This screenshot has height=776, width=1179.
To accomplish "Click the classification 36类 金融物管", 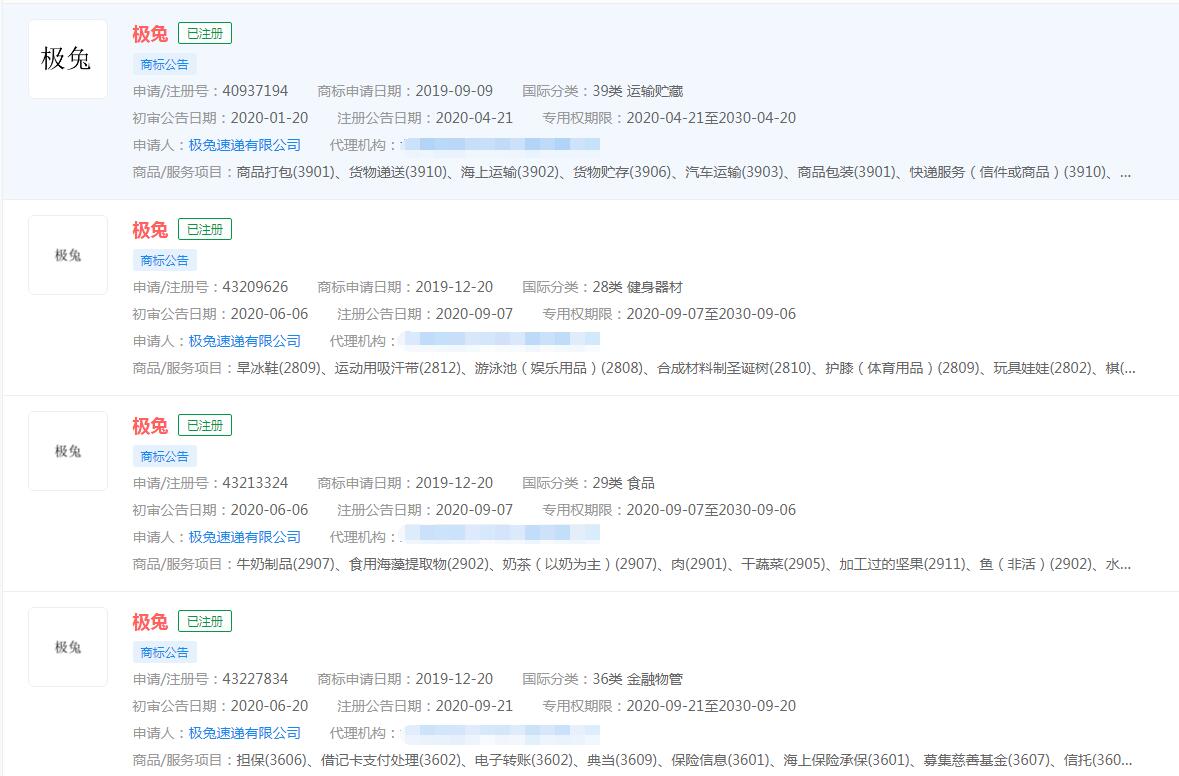I will coord(638,679).
